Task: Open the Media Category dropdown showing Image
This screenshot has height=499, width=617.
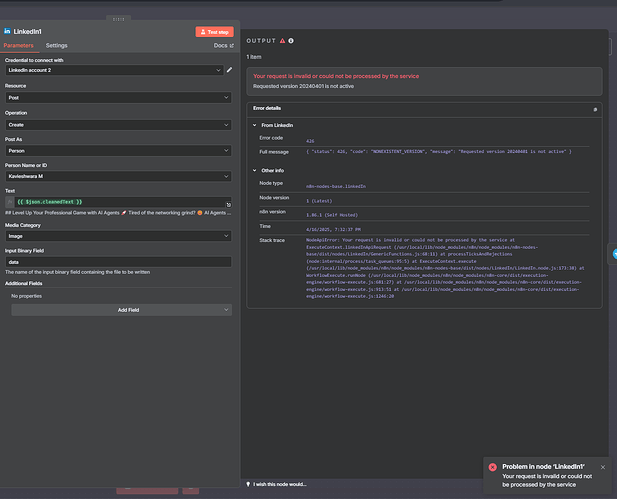Action: click(x=118, y=236)
